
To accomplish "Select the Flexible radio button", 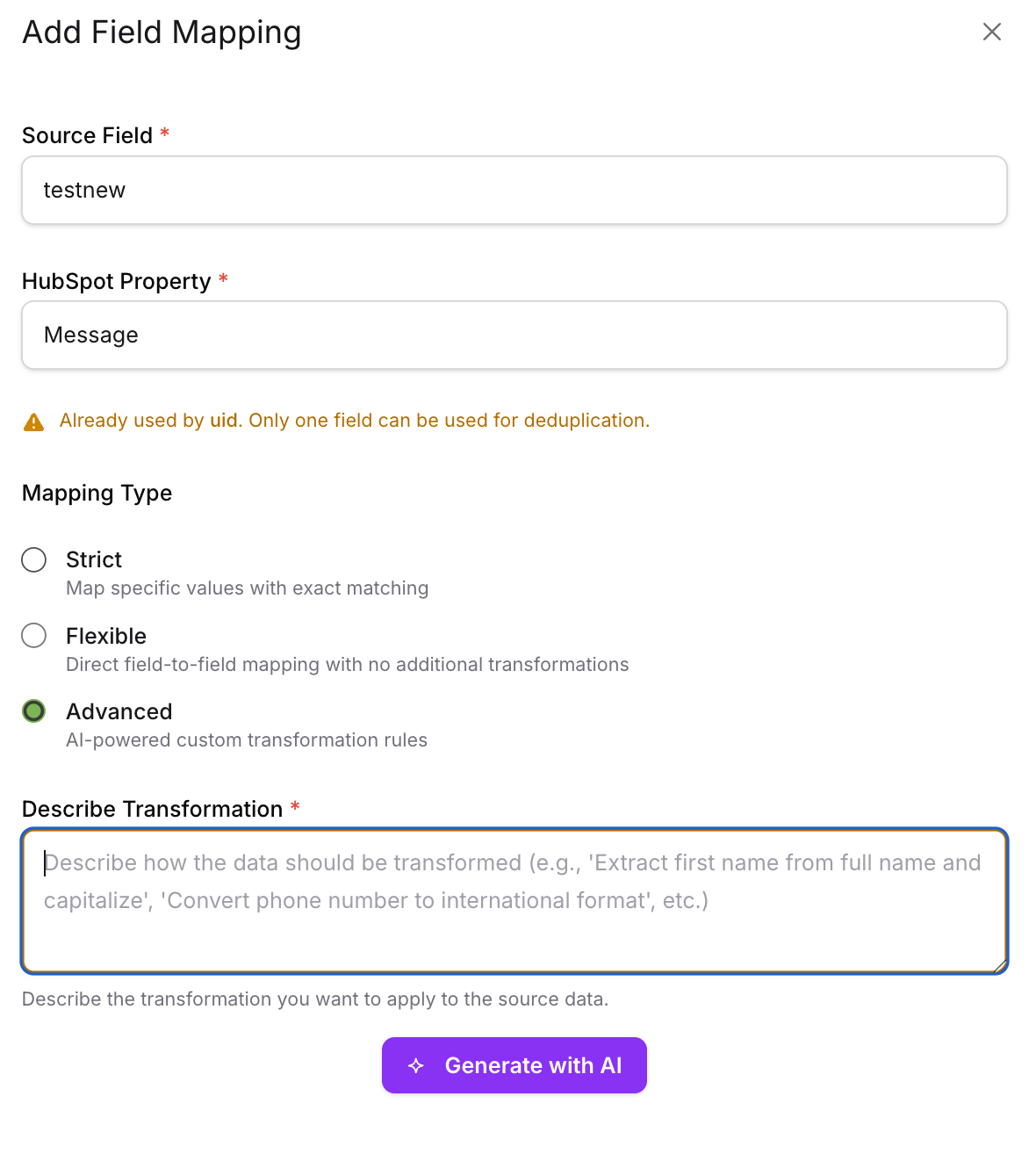I will [34, 635].
